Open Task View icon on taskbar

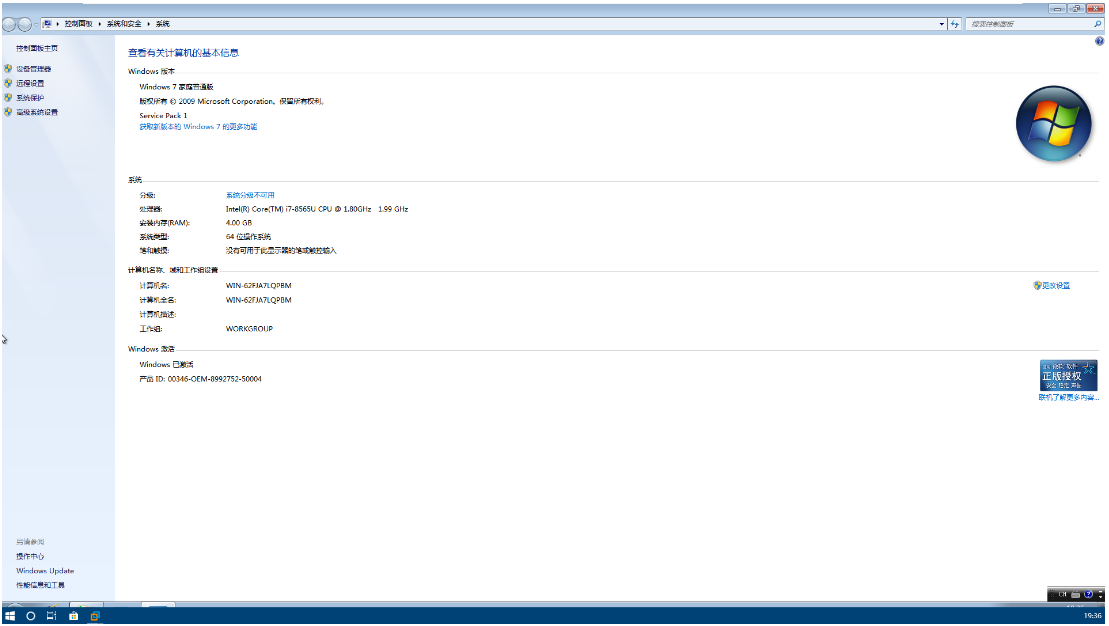(x=51, y=616)
